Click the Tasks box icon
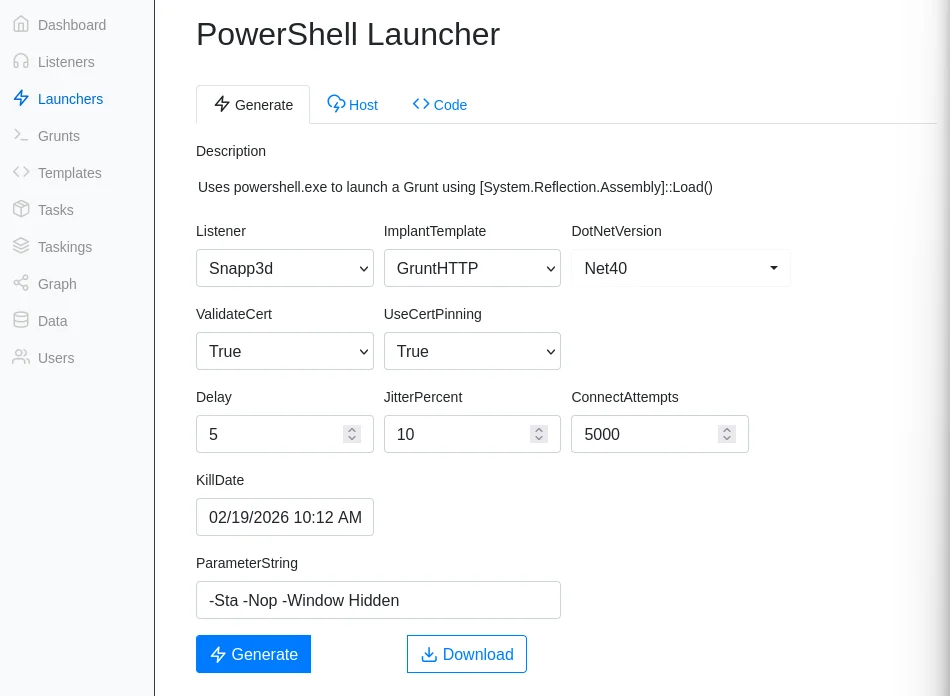The width and height of the screenshot is (950, 696). click(x=21, y=210)
